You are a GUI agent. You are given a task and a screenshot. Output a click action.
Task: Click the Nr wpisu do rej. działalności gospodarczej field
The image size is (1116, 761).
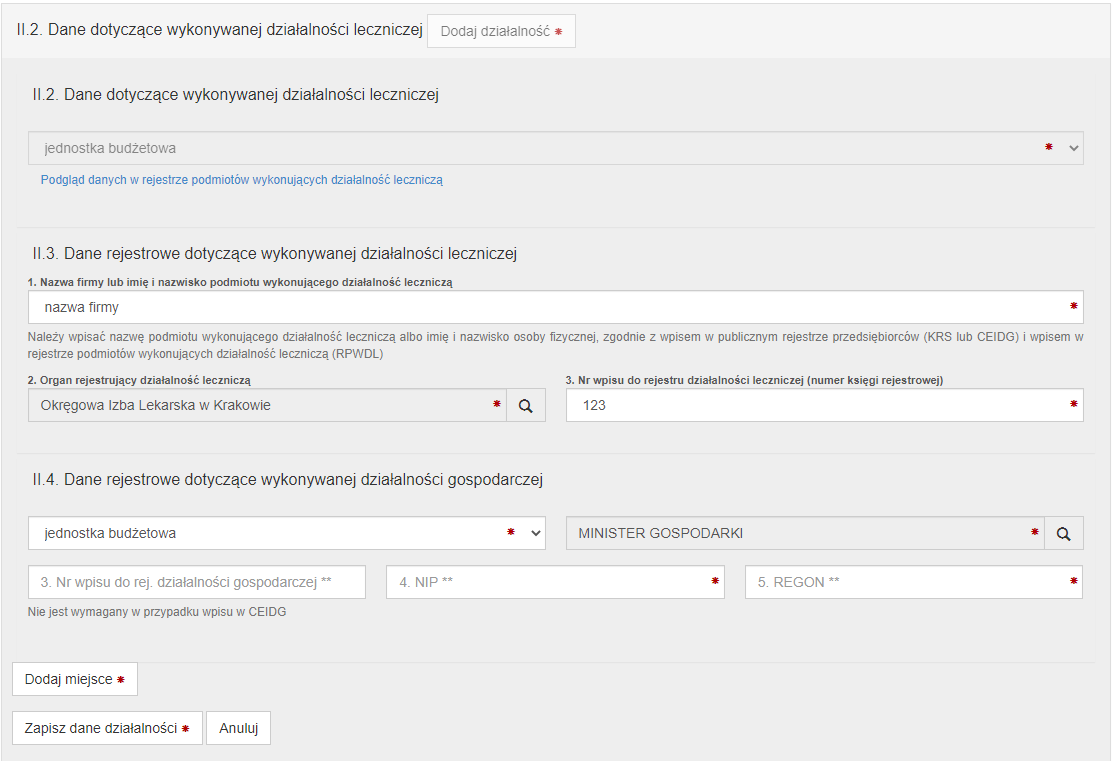(x=196, y=582)
